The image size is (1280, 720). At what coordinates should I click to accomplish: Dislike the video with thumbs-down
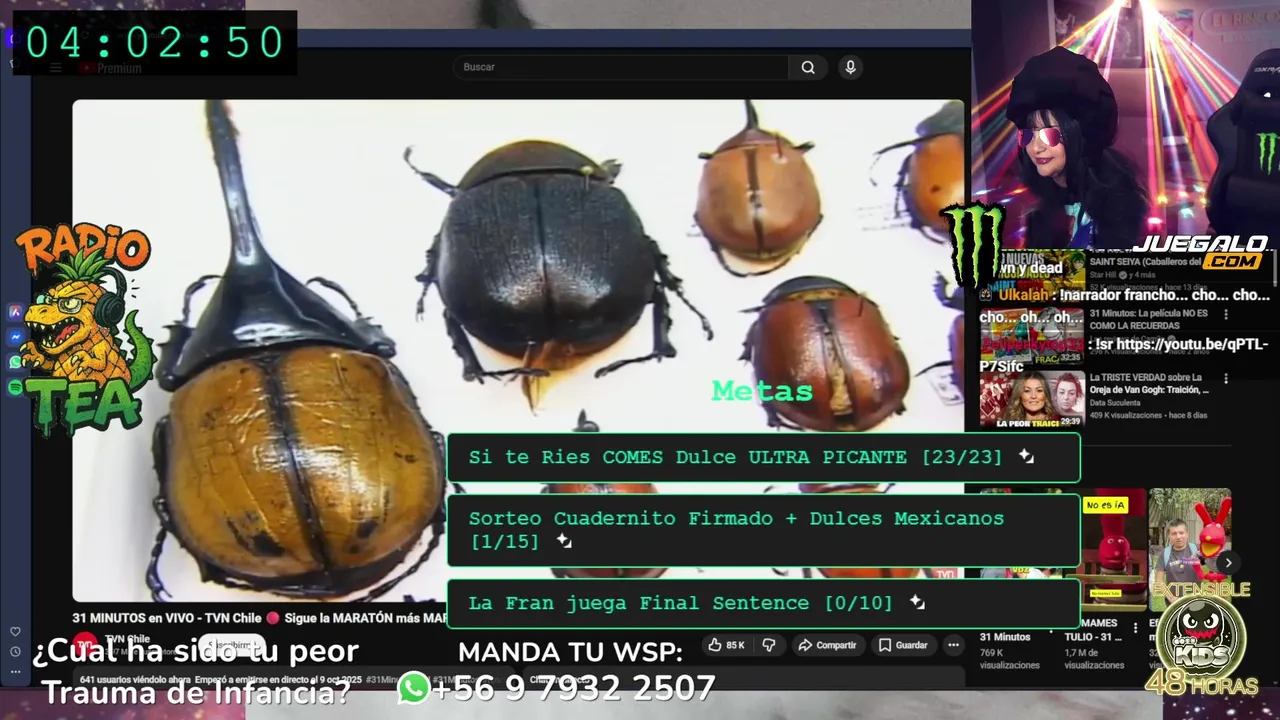768,645
